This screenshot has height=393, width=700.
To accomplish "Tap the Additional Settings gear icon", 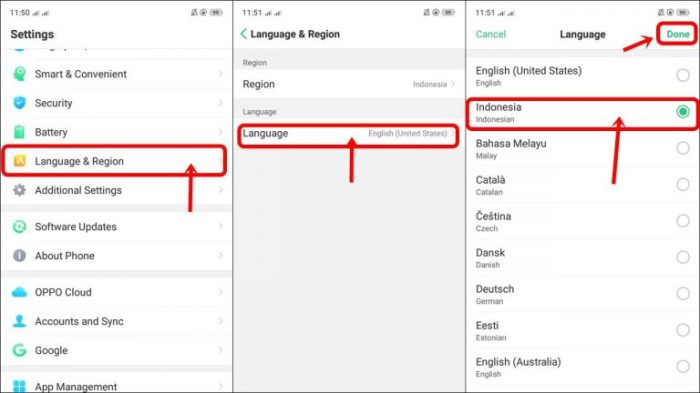I will click(19, 190).
